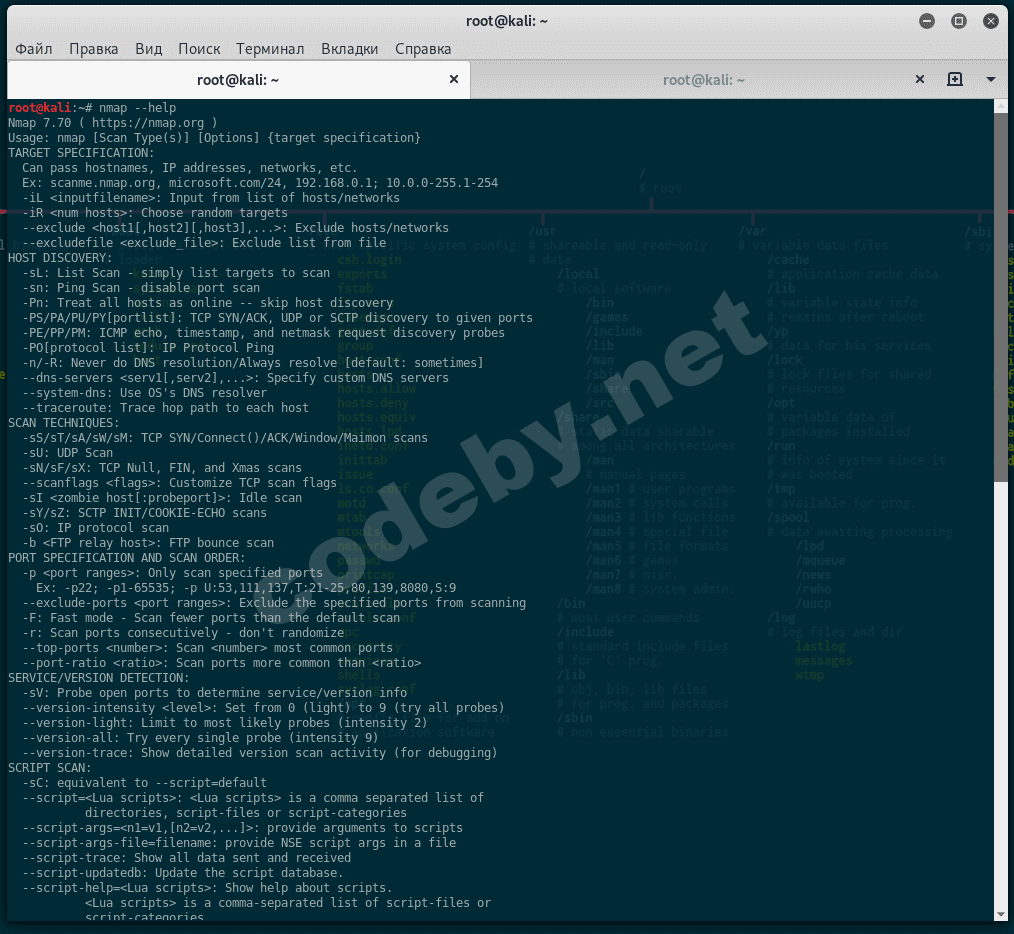Close the inactive second terminal tab

tap(920, 79)
